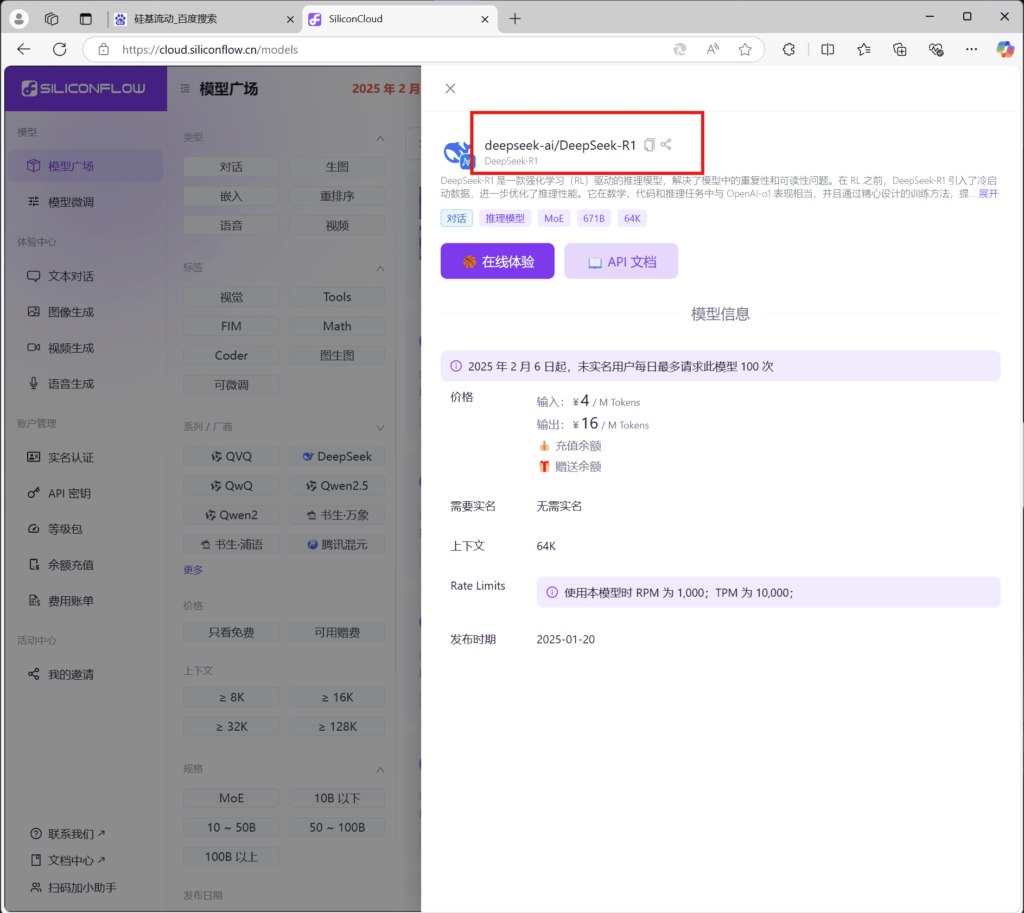
Task: Collapse the sidebar menu icon beside 模型广场
Action: tap(185, 88)
